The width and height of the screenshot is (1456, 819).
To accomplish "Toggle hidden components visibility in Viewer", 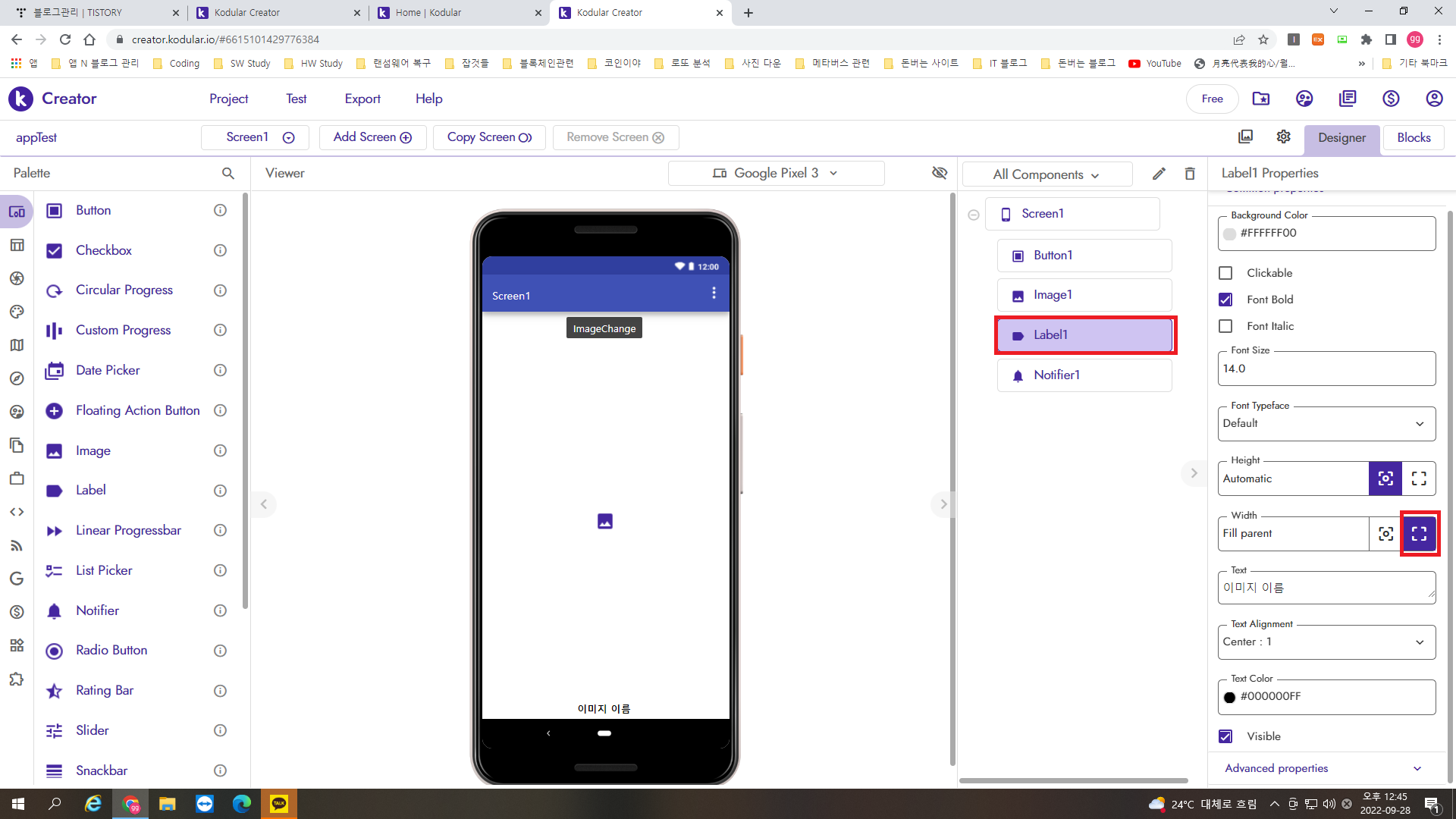I will 940,173.
